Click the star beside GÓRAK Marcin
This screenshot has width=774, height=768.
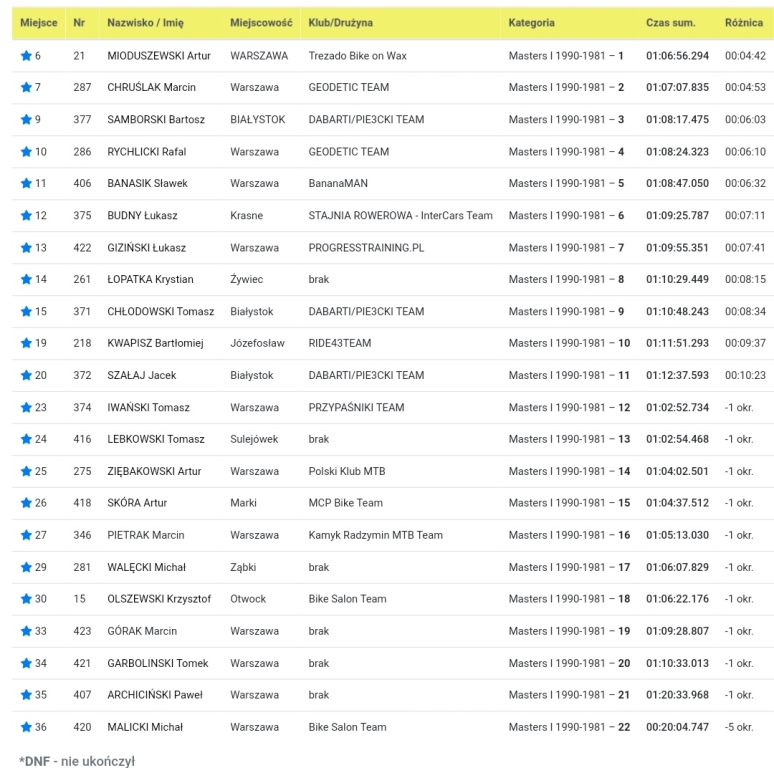(26, 631)
